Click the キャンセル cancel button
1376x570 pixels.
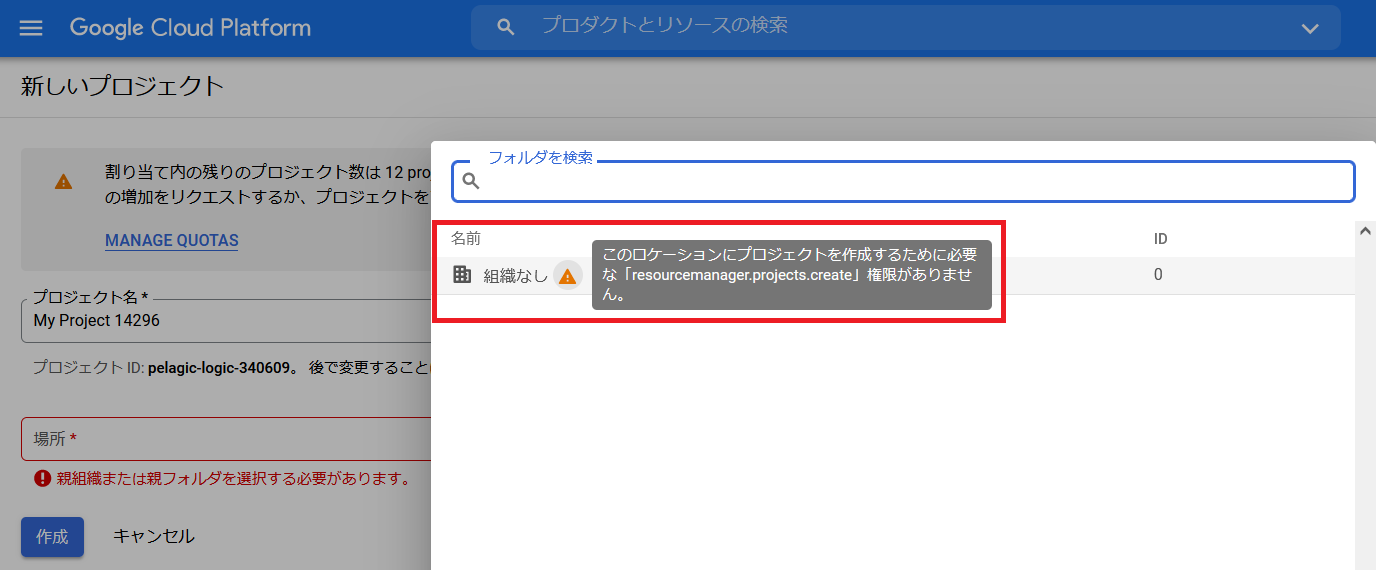point(154,536)
